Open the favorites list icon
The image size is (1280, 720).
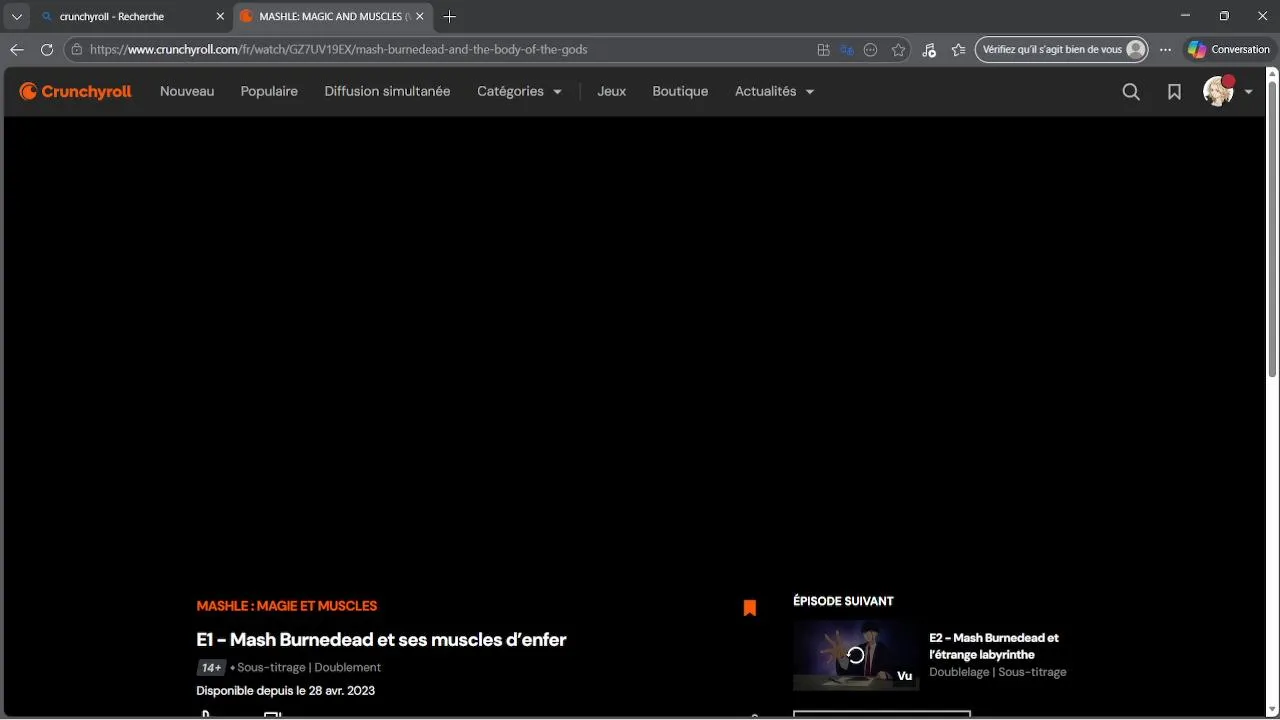click(959, 49)
